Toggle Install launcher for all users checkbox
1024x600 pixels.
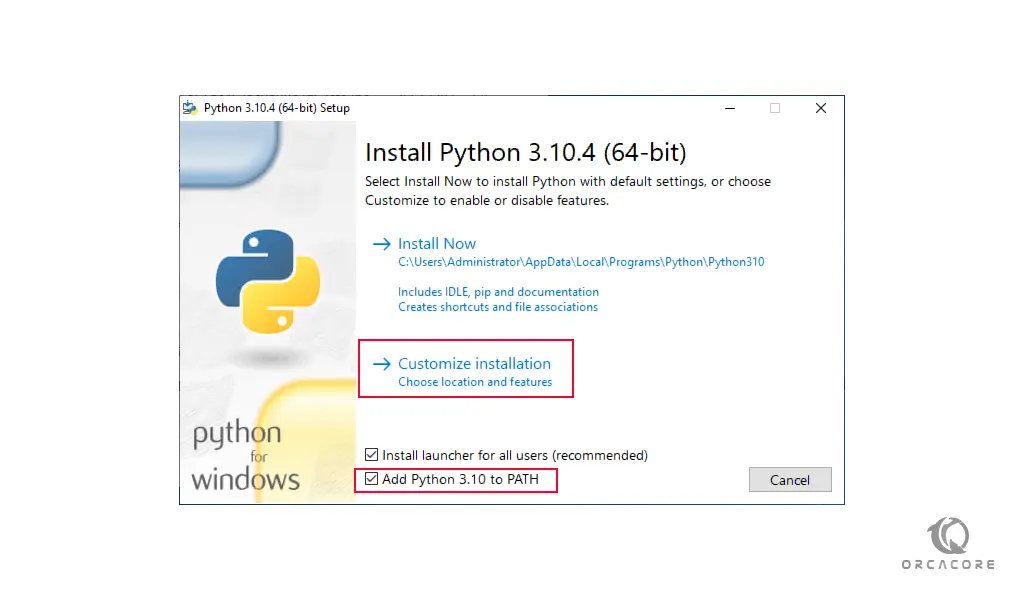point(372,454)
